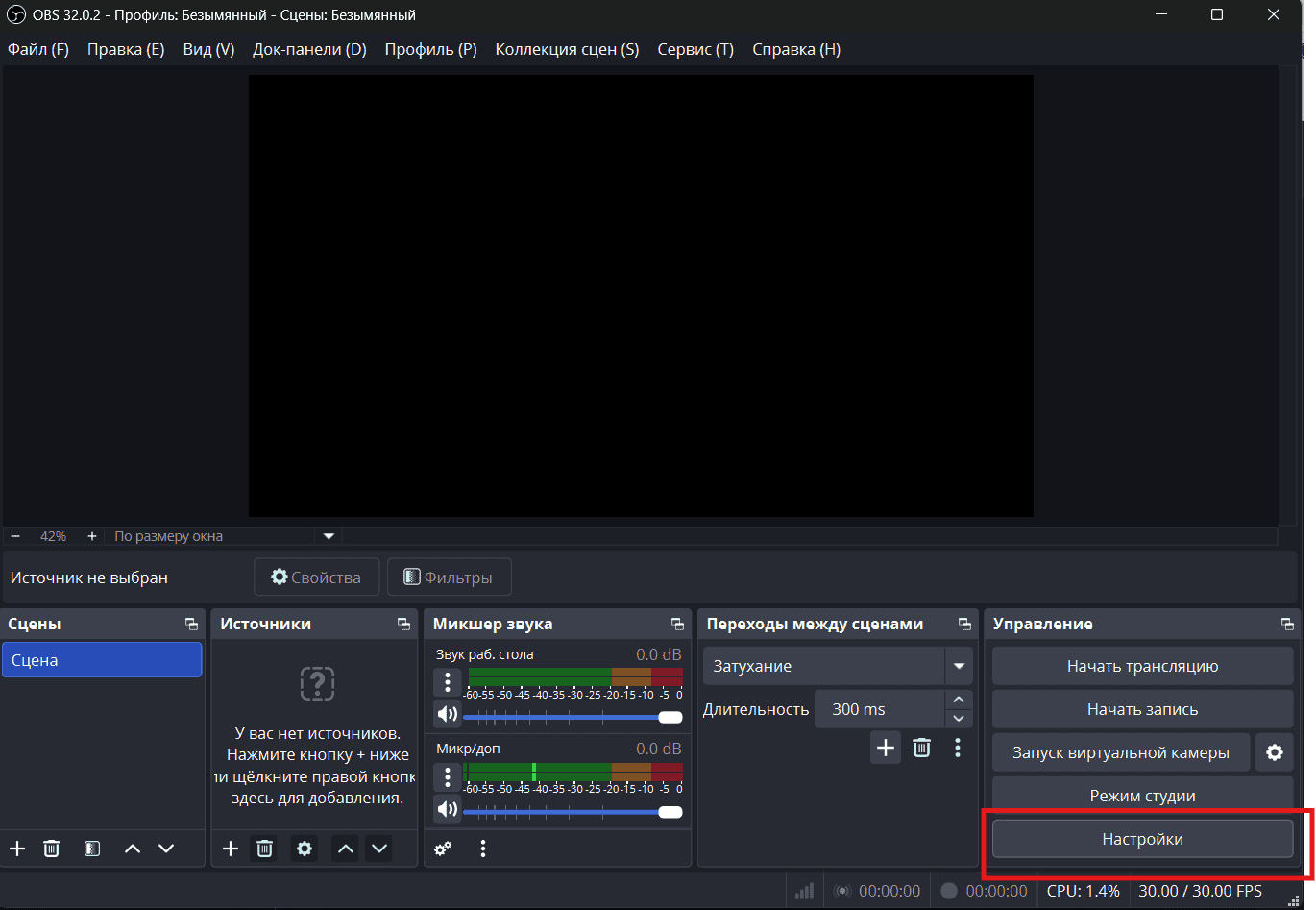Viewport: 1316px width, 910px height.
Task: Expand the Затухание transition dropdown
Action: point(959,666)
